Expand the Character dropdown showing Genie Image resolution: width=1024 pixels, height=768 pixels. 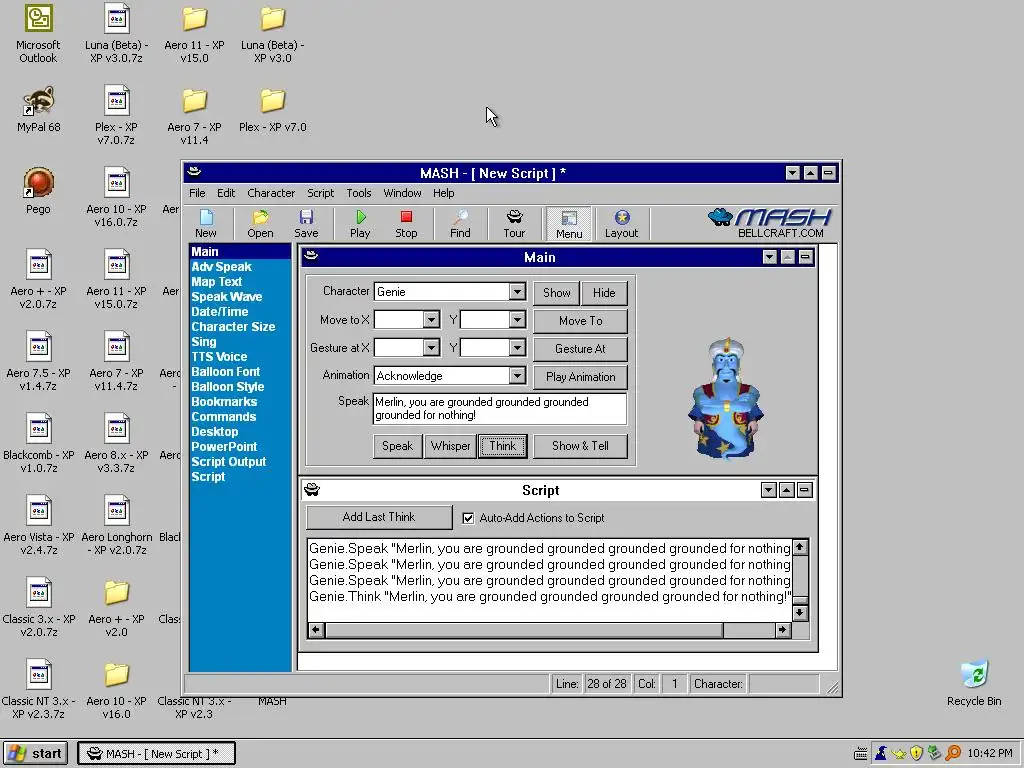click(x=517, y=291)
